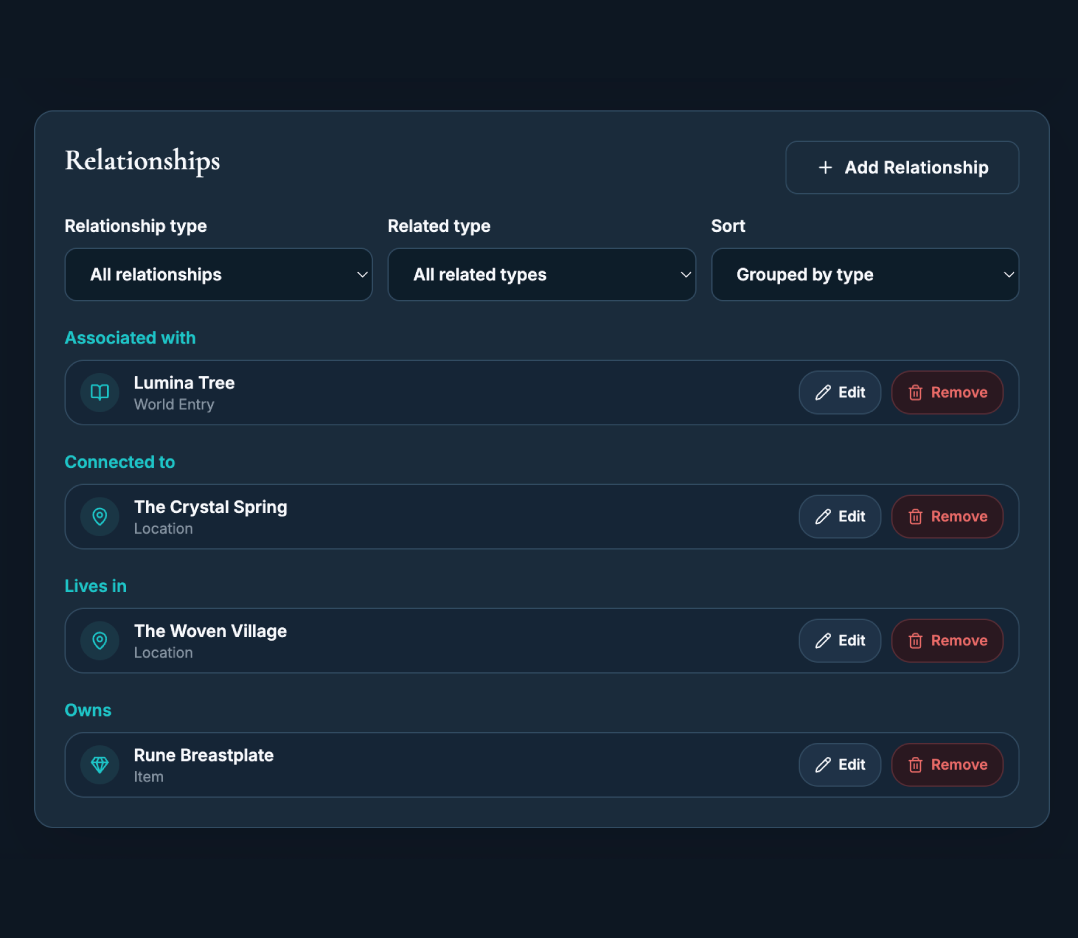Image resolution: width=1078 pixels, height=938 pixels.
Task: Click the plus icon in Add Relationship
Action: click(x=825, y=168)
